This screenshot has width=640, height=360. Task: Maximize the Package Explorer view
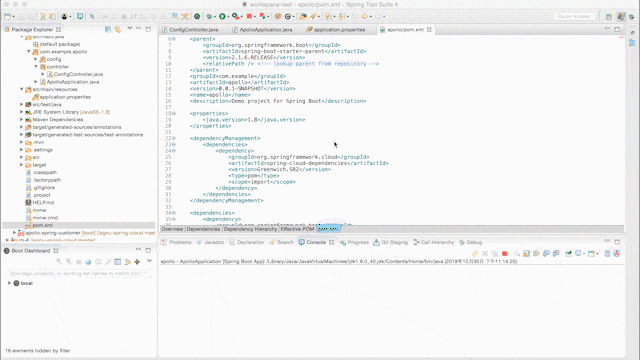[148, 29]
